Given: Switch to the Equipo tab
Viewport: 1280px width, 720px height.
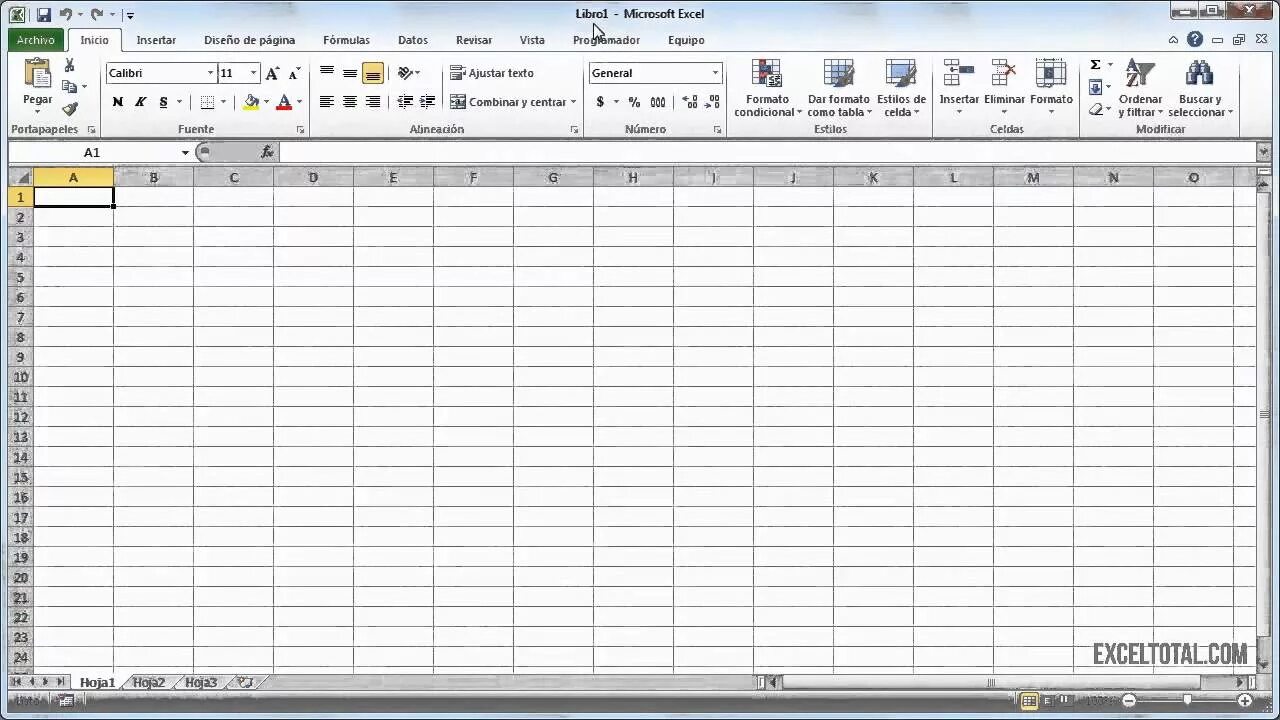Looking at the screenshot, I should click(x=686, y=40).
